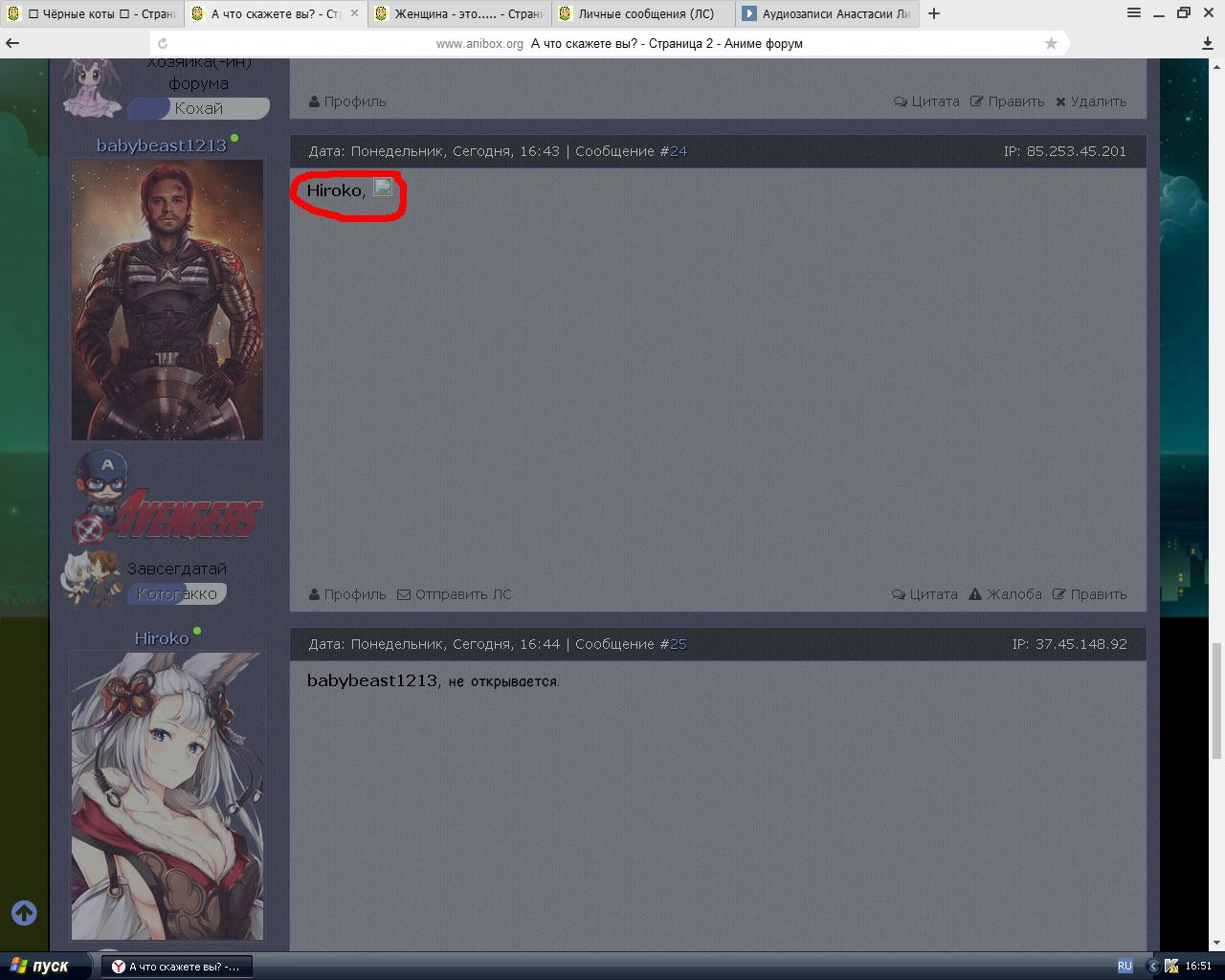Switch to the Личные сообщения (ЛС) tab

click(644, 14)
